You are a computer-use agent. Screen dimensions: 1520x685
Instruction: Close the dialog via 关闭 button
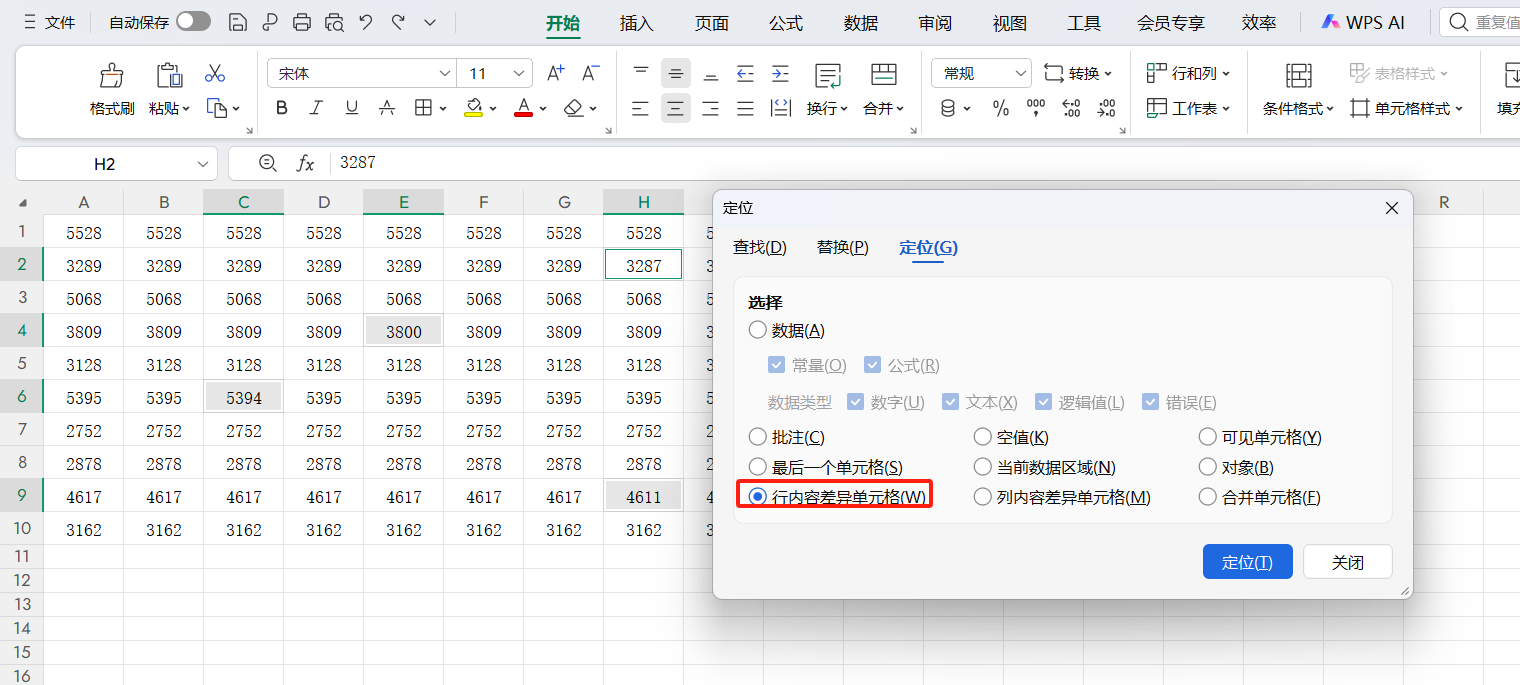pos(1347,561)
